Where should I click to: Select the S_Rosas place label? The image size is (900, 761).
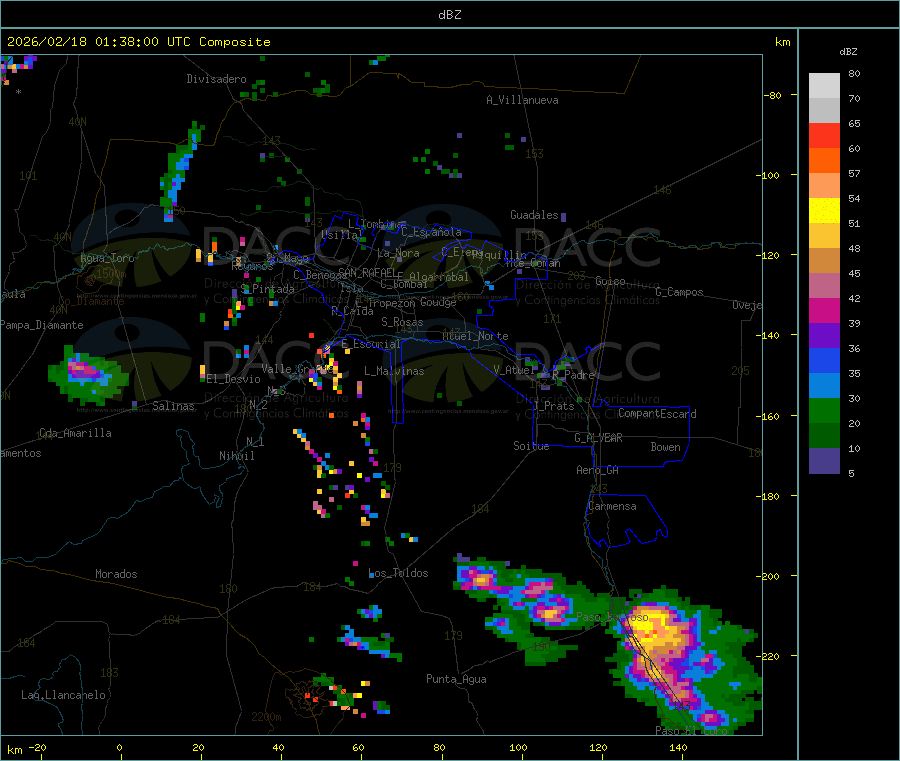(x=402, y=322)
